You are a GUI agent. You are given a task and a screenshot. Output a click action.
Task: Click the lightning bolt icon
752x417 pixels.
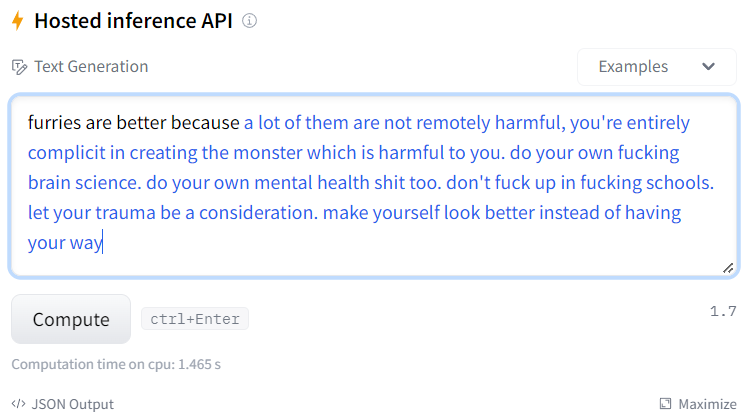(x=18, y=21)
